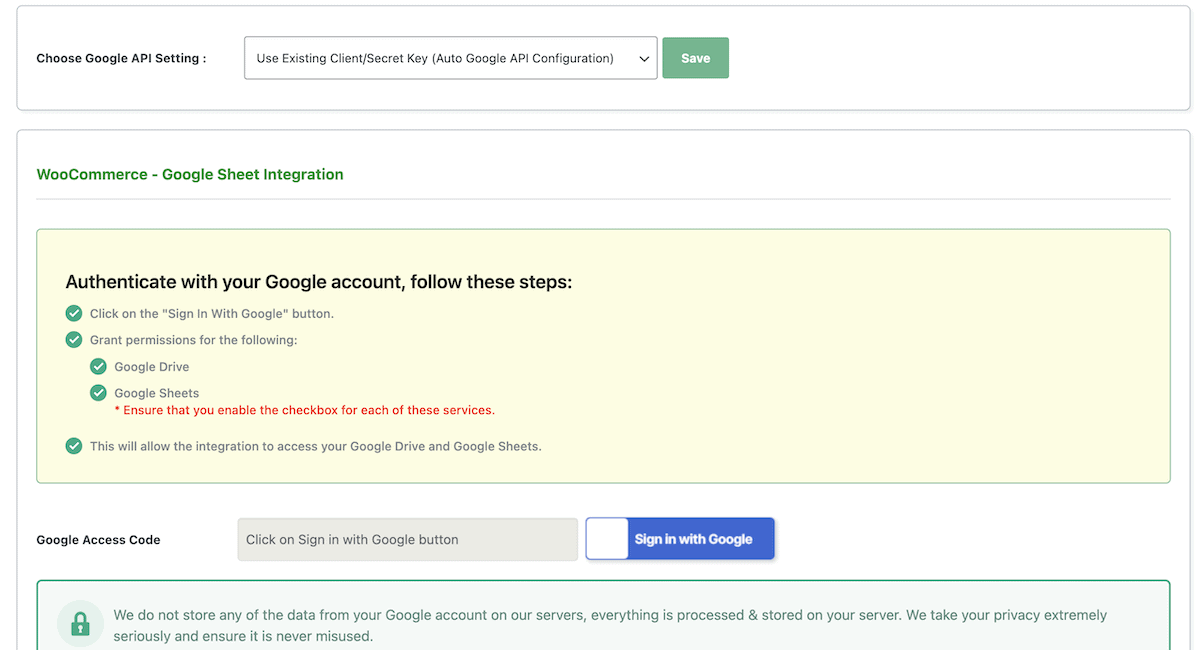The width and height of the screenshot is (1200, 650).
Task: Click the green Save button
Action: point(696,58)
